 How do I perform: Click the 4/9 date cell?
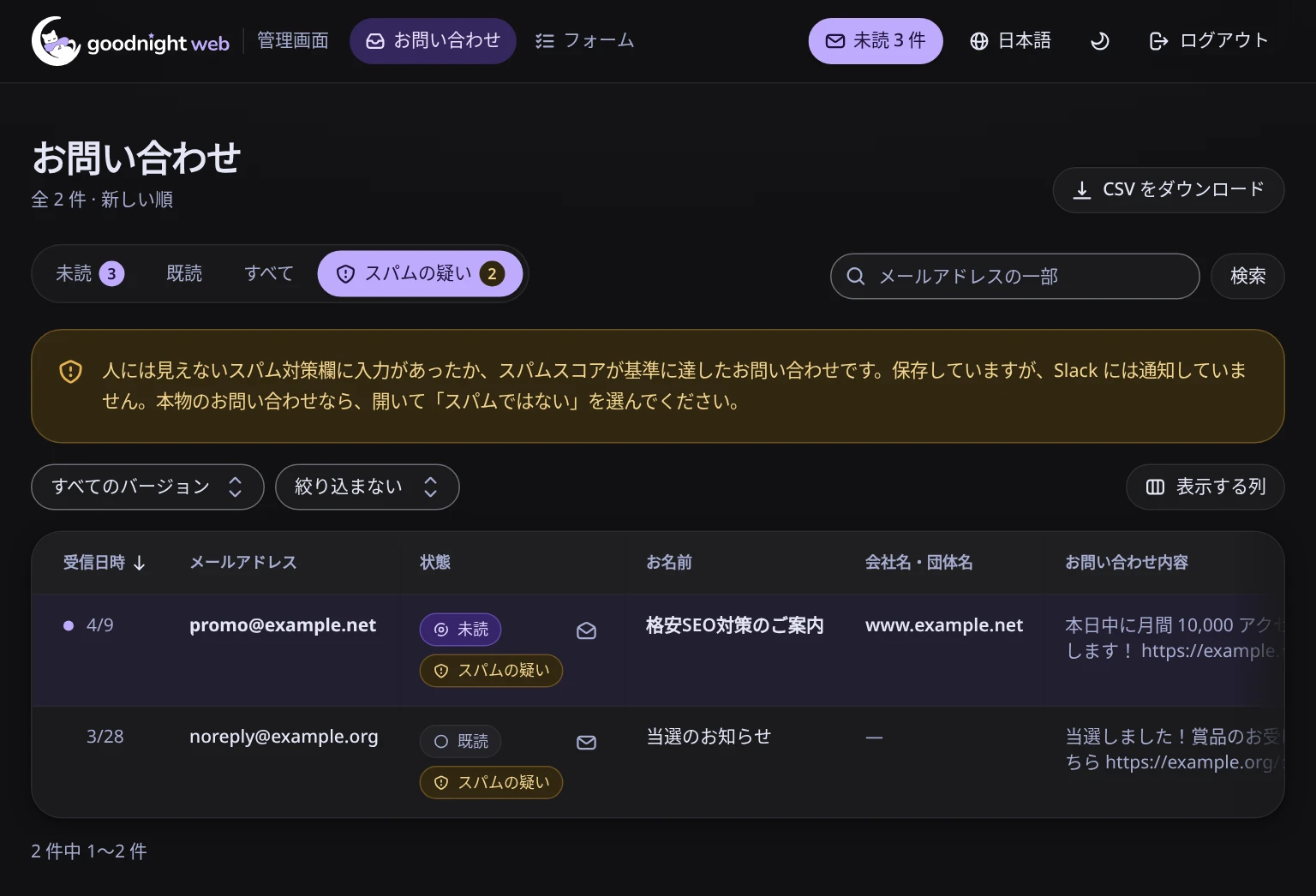click(x=99, y=625)
